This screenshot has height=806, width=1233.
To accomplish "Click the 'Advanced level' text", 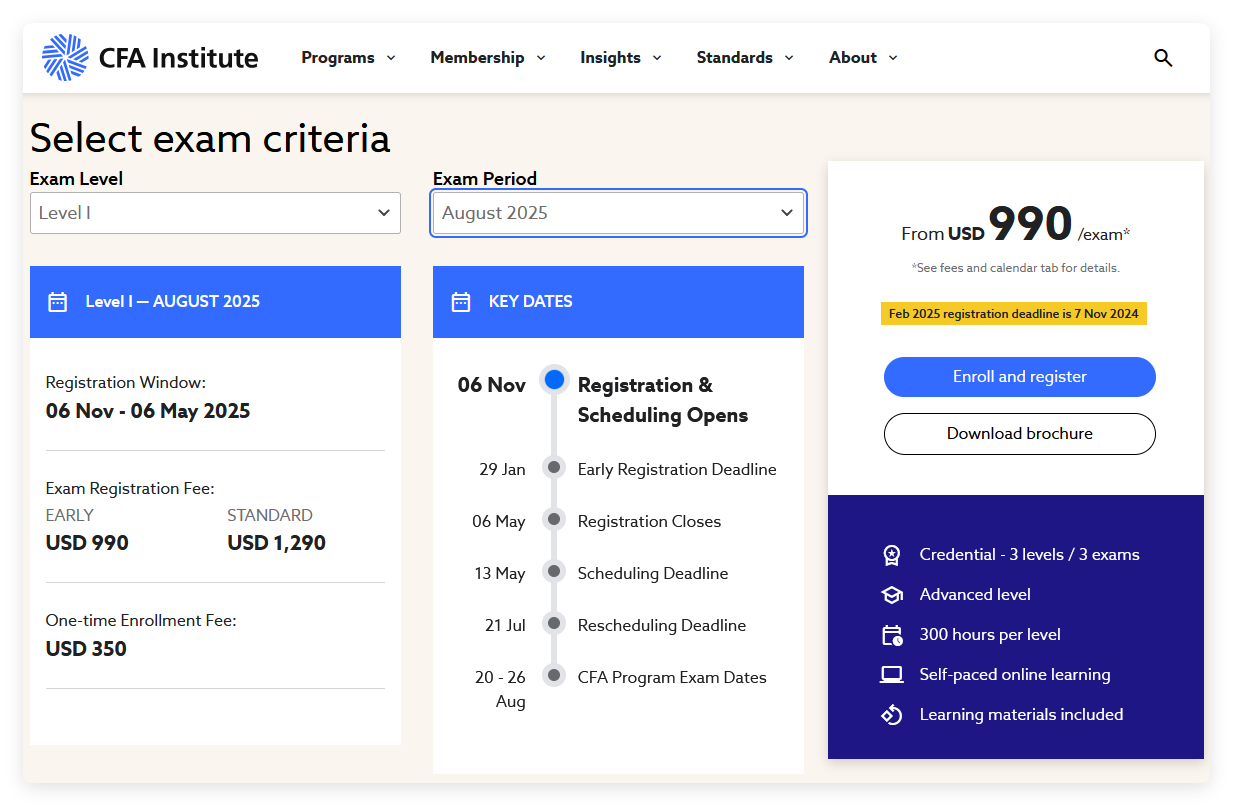I will (975, 595).
